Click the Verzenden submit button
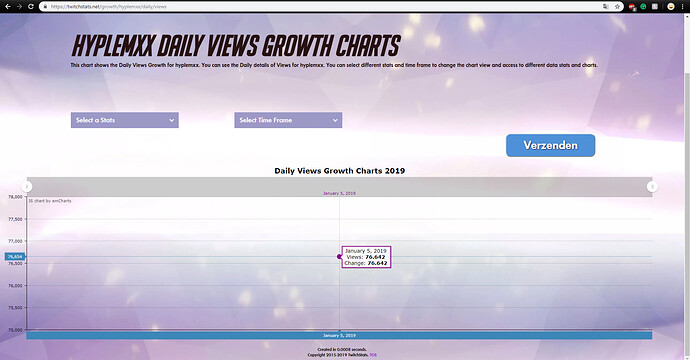 [x=551, y=145]
